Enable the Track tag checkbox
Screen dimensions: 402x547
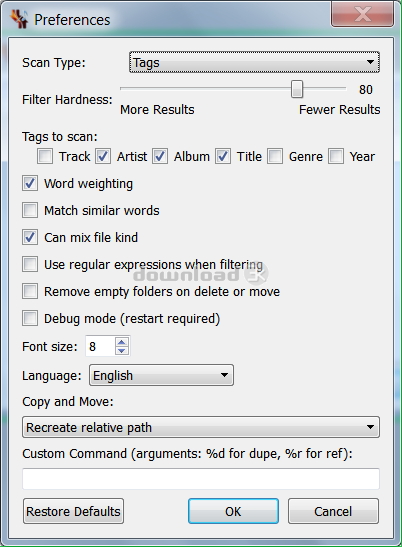(45, 156)
